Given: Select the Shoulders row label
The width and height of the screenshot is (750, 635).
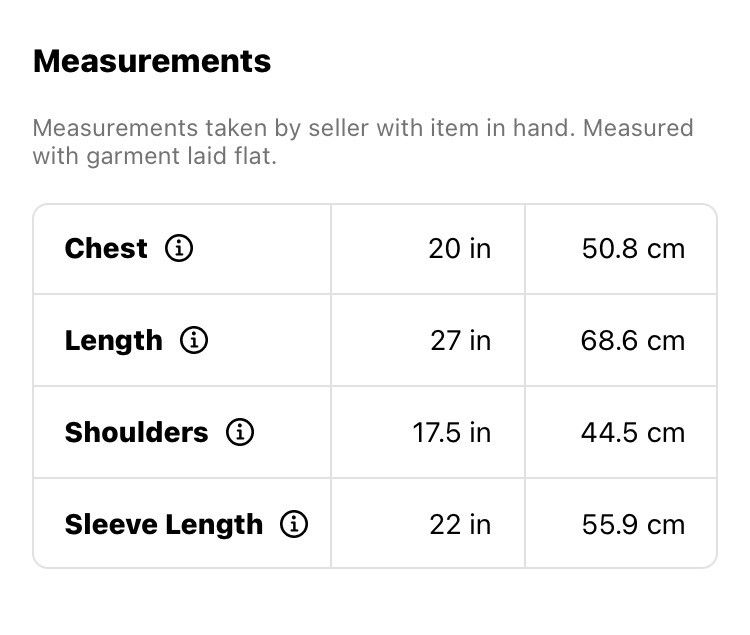Looking at the screenshot, I should (136, 432).
